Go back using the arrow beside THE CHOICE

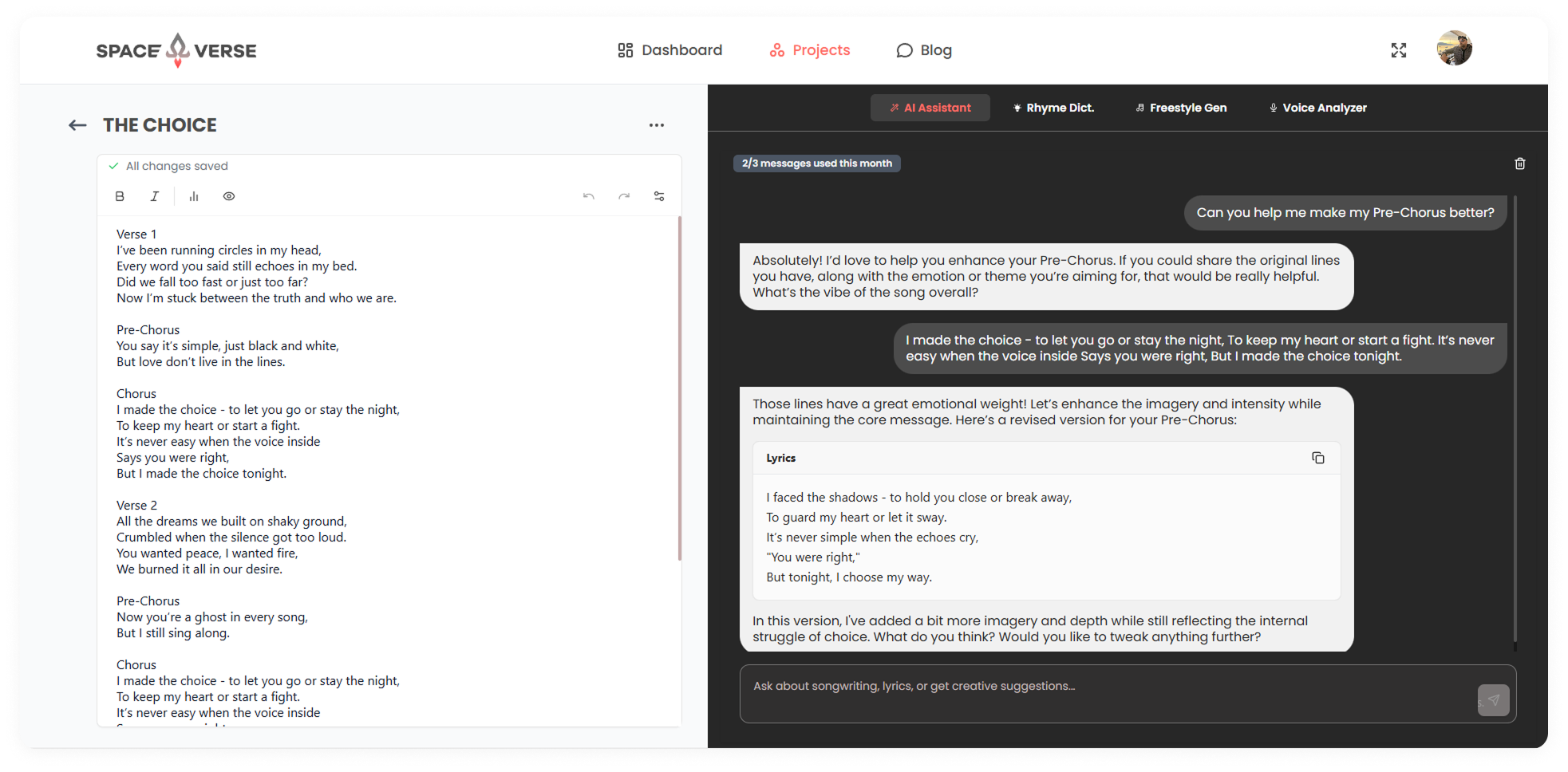pyautogui.click(x=77, y=125)
